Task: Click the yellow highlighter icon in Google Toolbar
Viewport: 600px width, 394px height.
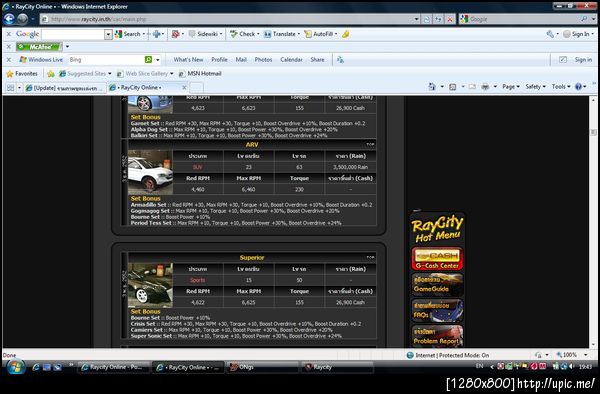Action: tap(346, 34)
